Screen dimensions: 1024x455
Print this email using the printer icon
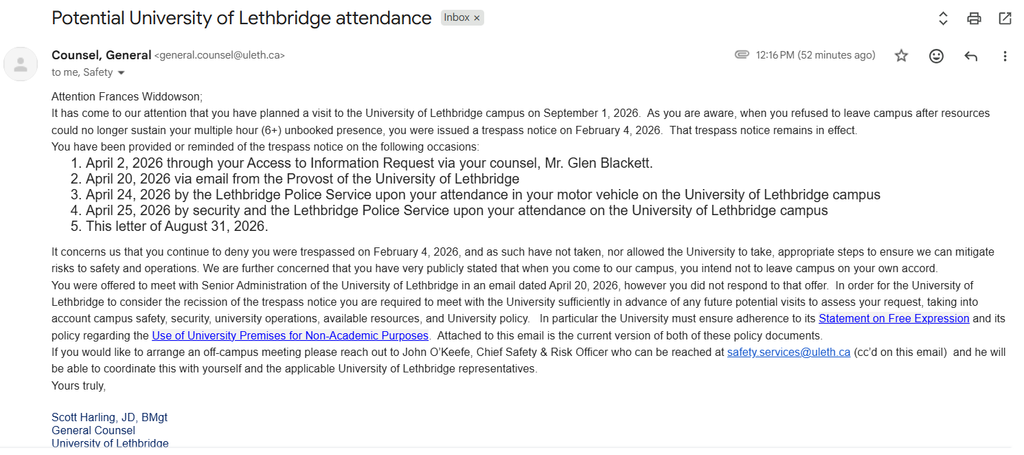974,18
